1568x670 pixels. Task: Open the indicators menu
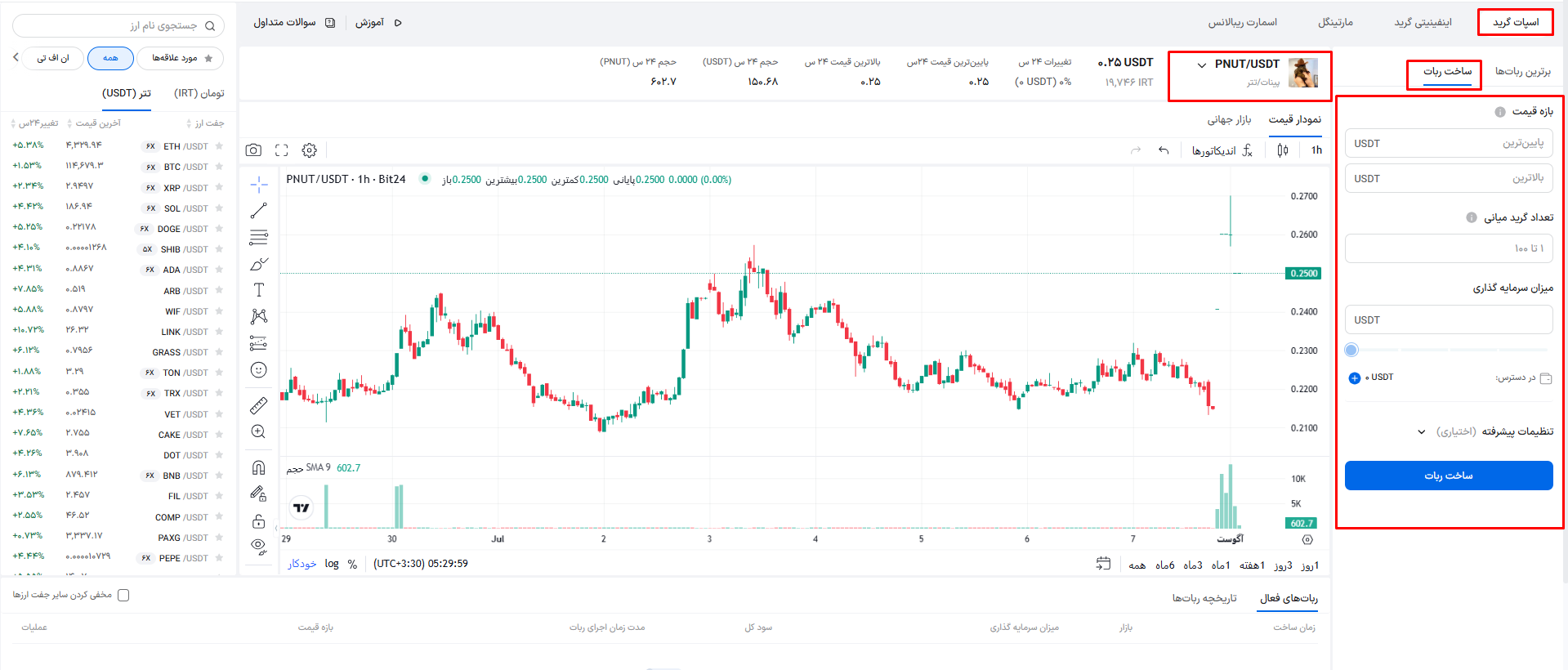[1222, 150]
